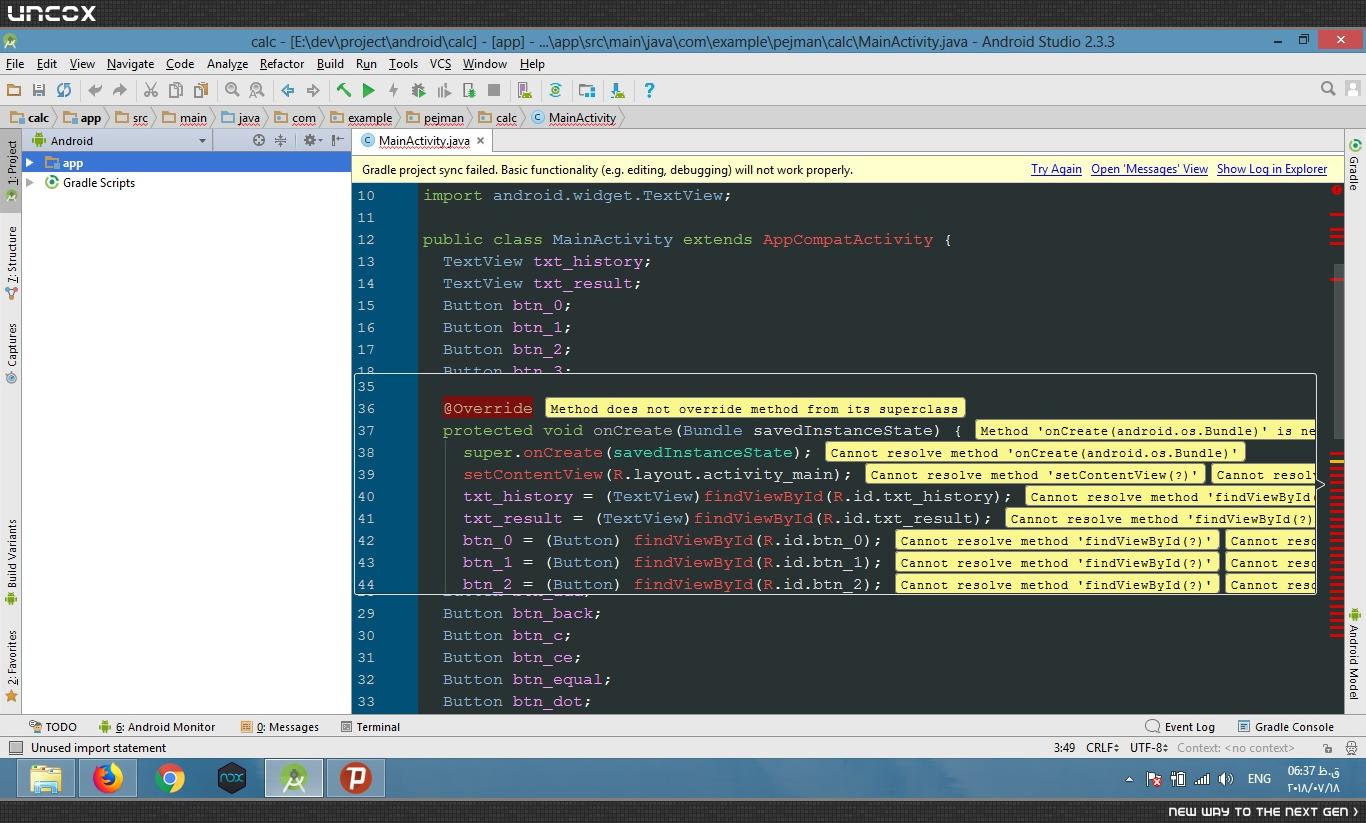Open the Android Monitor tool window
1366x823 pixels.
pyautogui.click(x=157, y=727)
